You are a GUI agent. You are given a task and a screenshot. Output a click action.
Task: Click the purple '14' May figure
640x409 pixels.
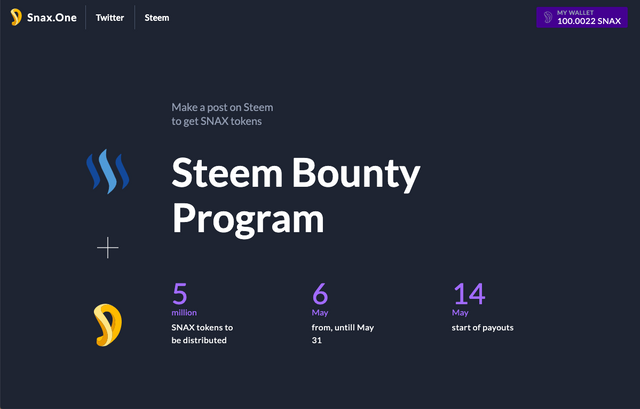[469, 293]
